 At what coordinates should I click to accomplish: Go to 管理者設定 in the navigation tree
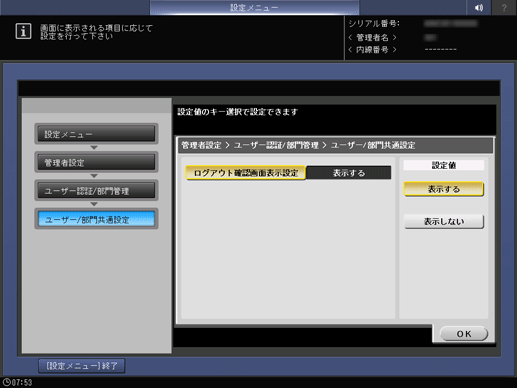tap(96, 162)
